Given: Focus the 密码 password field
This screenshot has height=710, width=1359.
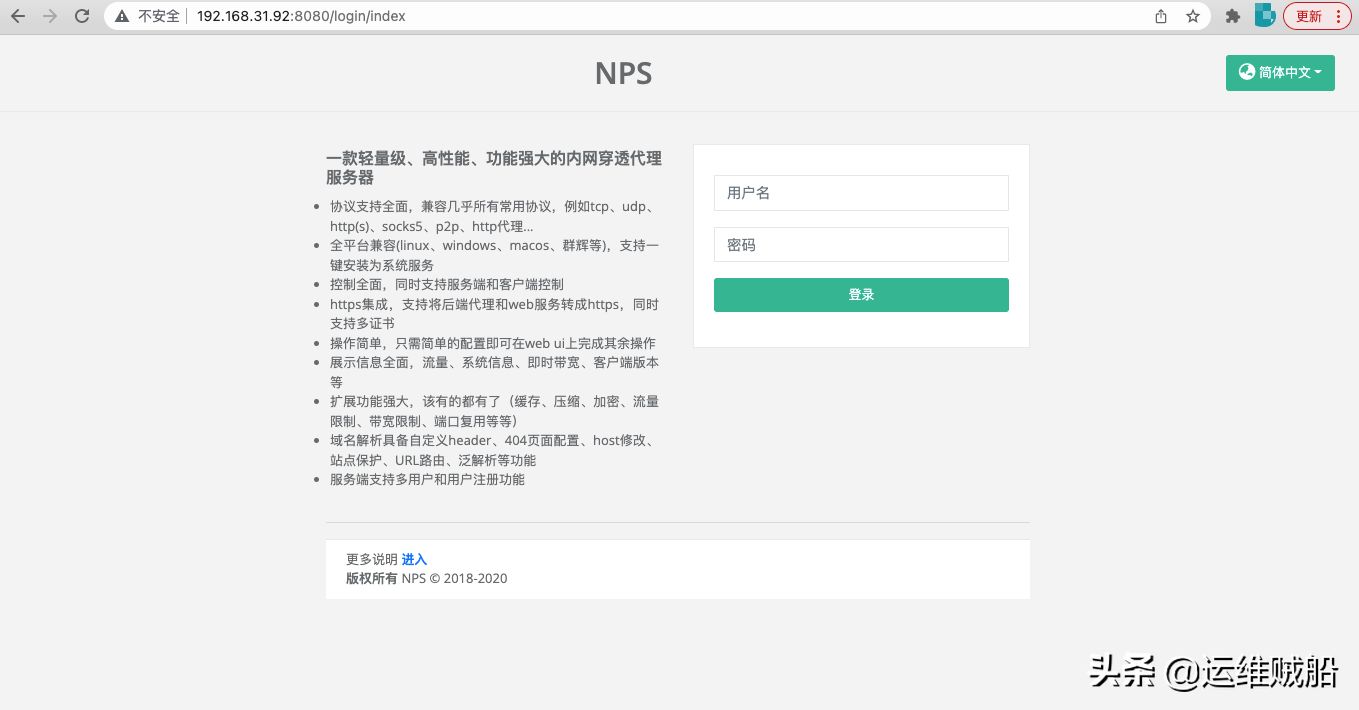Looking at the screenshot, I should [861, 245].
